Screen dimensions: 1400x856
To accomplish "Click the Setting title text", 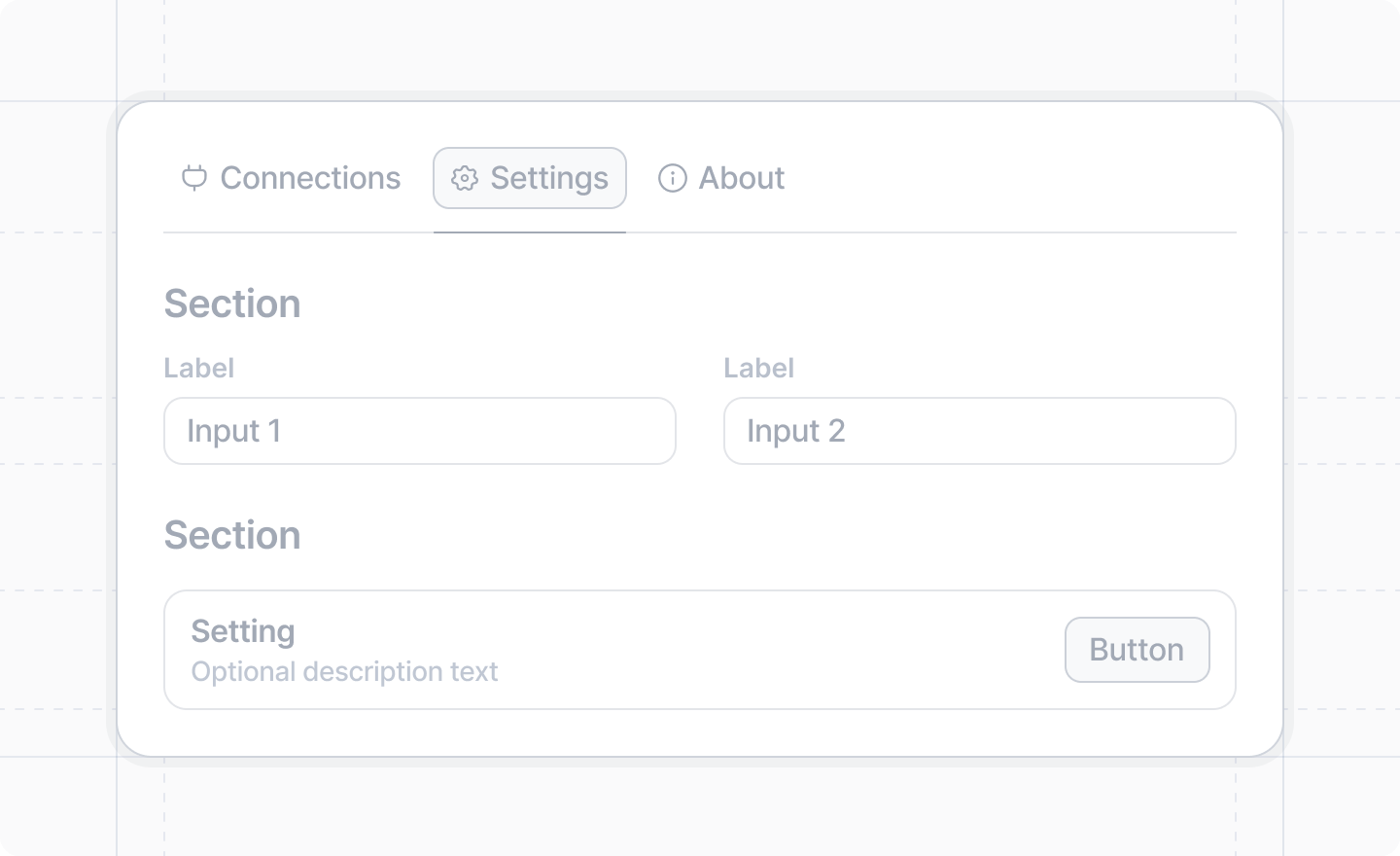I will (243, 631).
